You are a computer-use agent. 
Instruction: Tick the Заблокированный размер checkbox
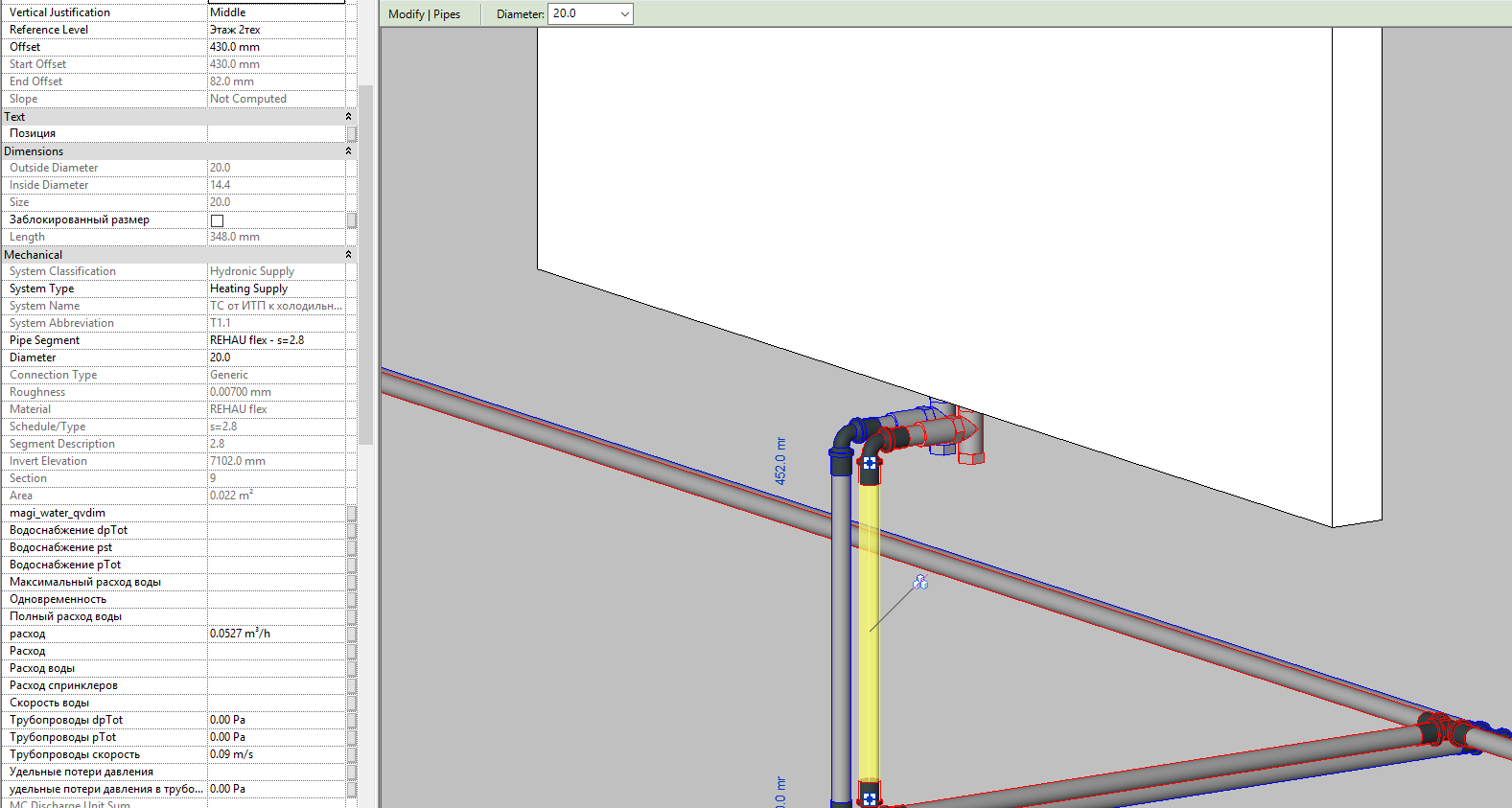[217, 220]
